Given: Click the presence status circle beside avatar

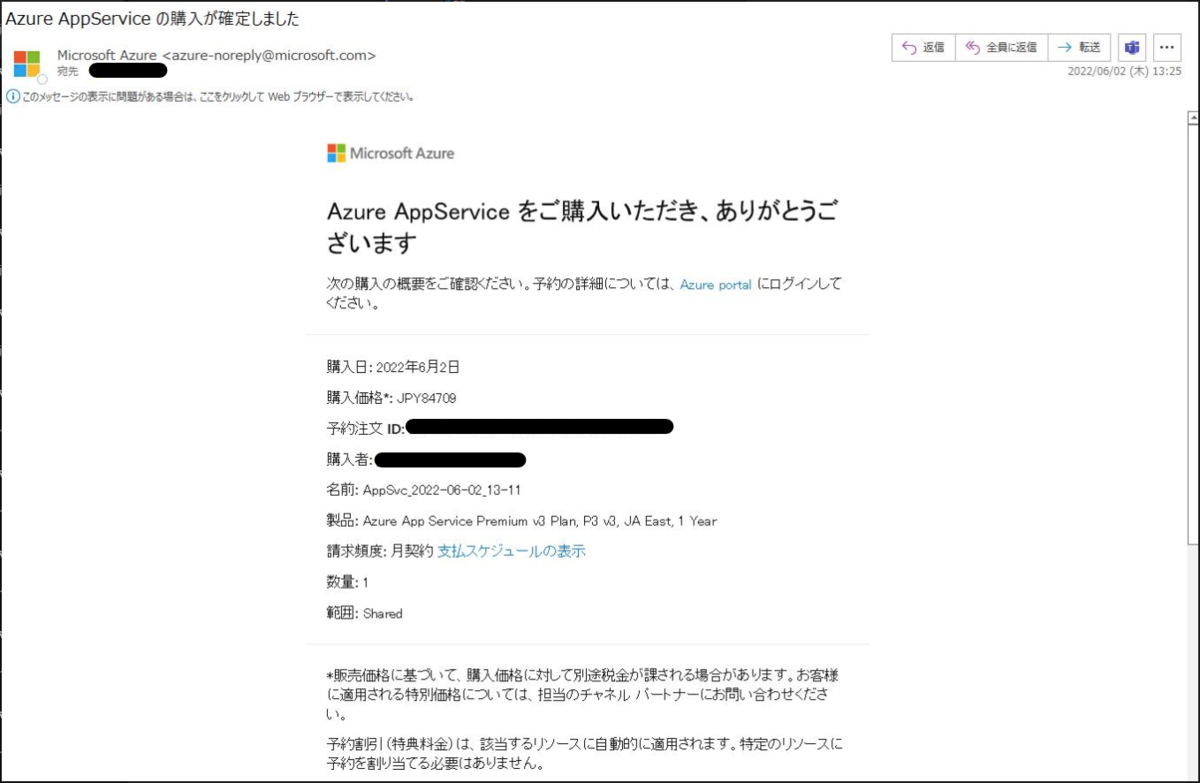Looking at the screenshot, I should (42, 79).
